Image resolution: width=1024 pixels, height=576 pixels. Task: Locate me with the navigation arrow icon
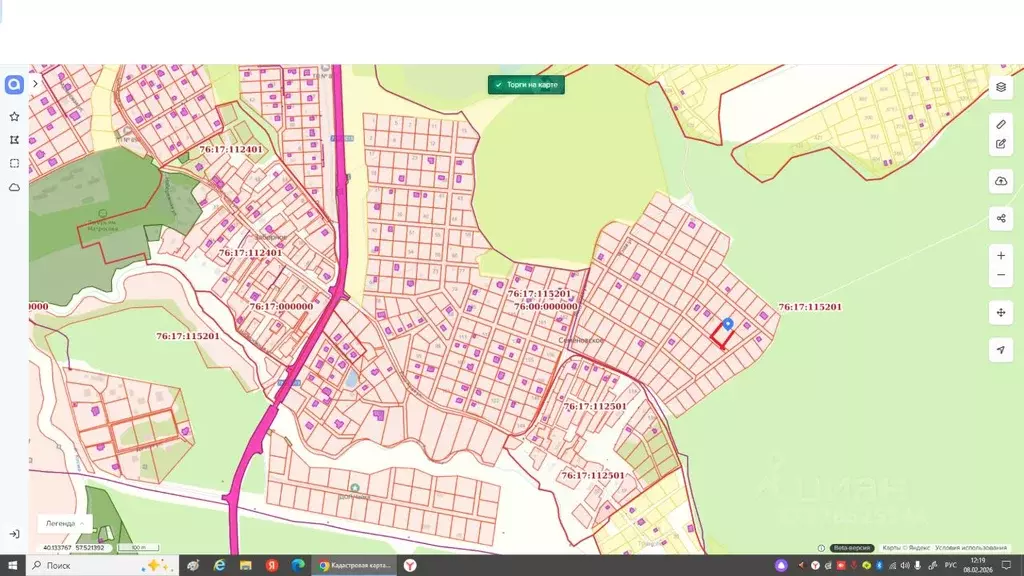click(x=1001, y=350)
